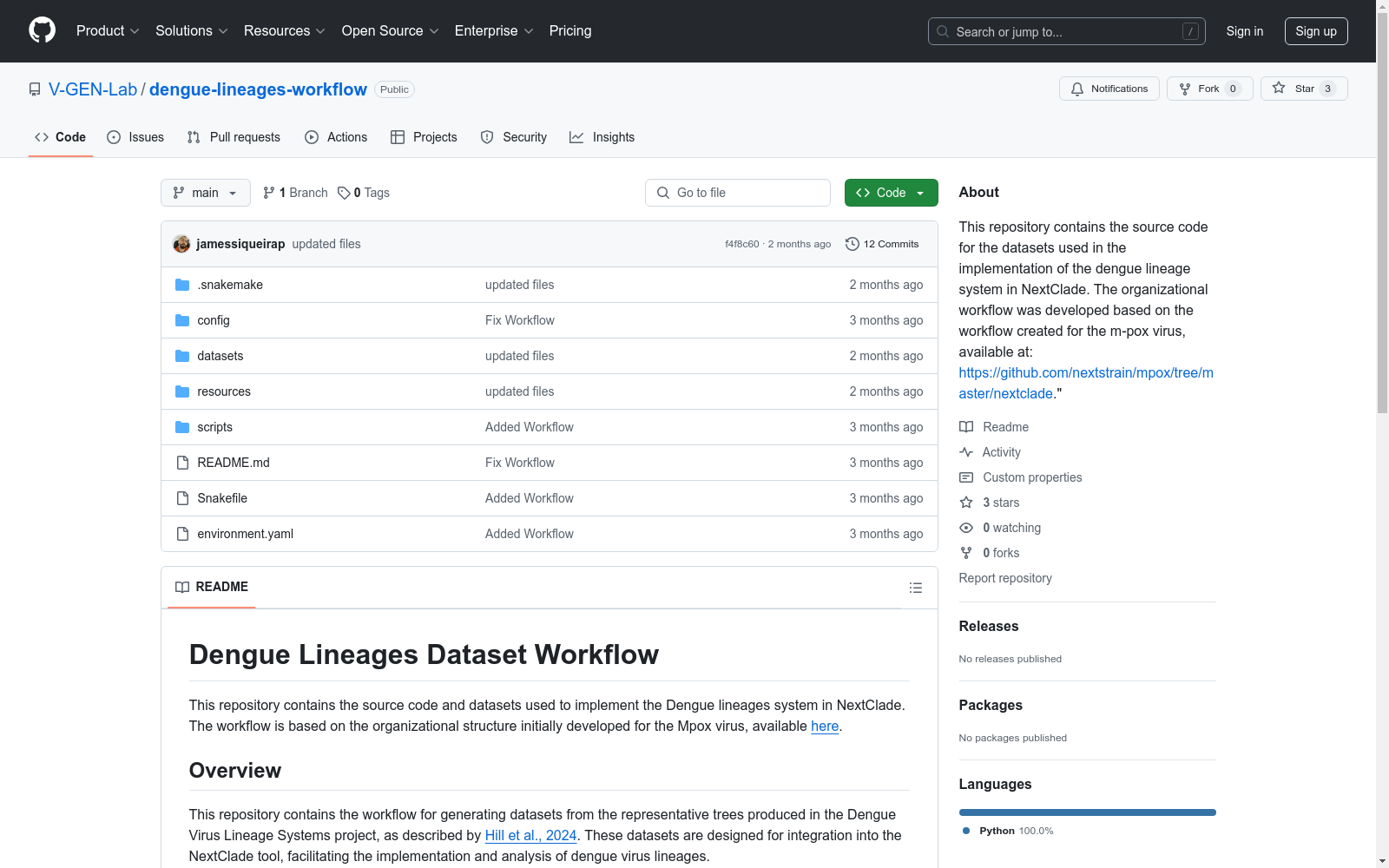The image size is (1389, 868).
Task: Open the .snakemake folder icon
Action: pos(182,285)
